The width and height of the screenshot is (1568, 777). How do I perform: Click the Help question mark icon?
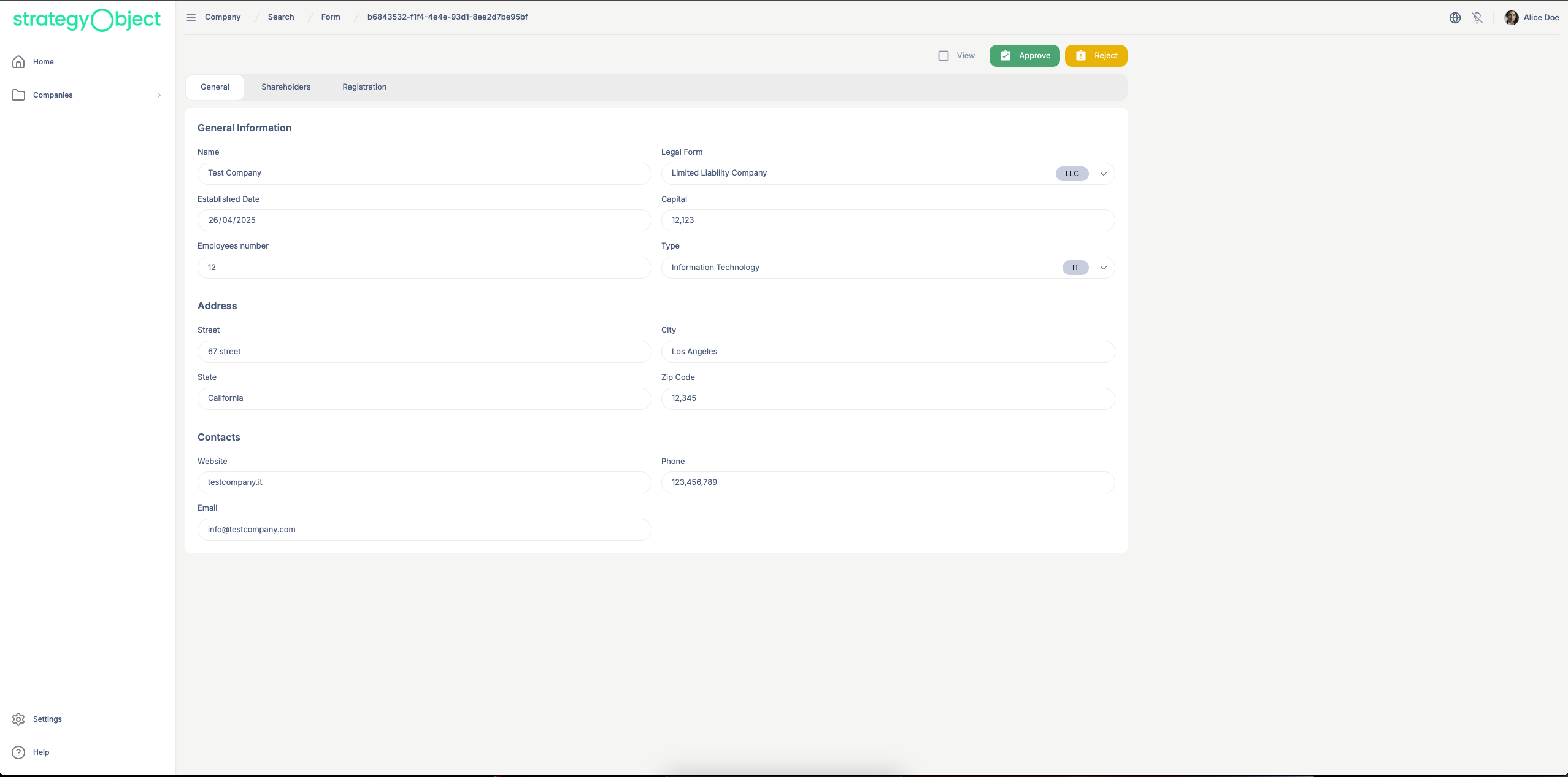point(18,752)
